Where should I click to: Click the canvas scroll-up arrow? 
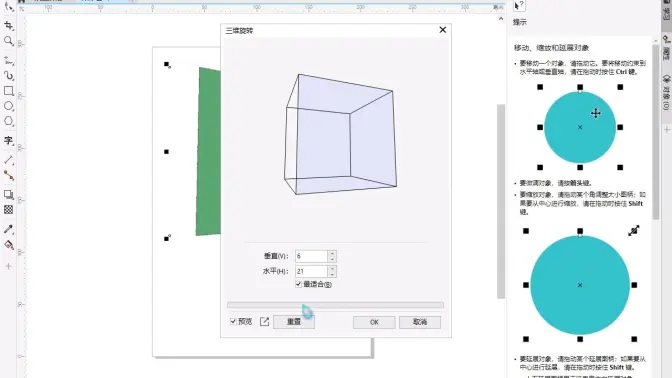pos(501,19)
